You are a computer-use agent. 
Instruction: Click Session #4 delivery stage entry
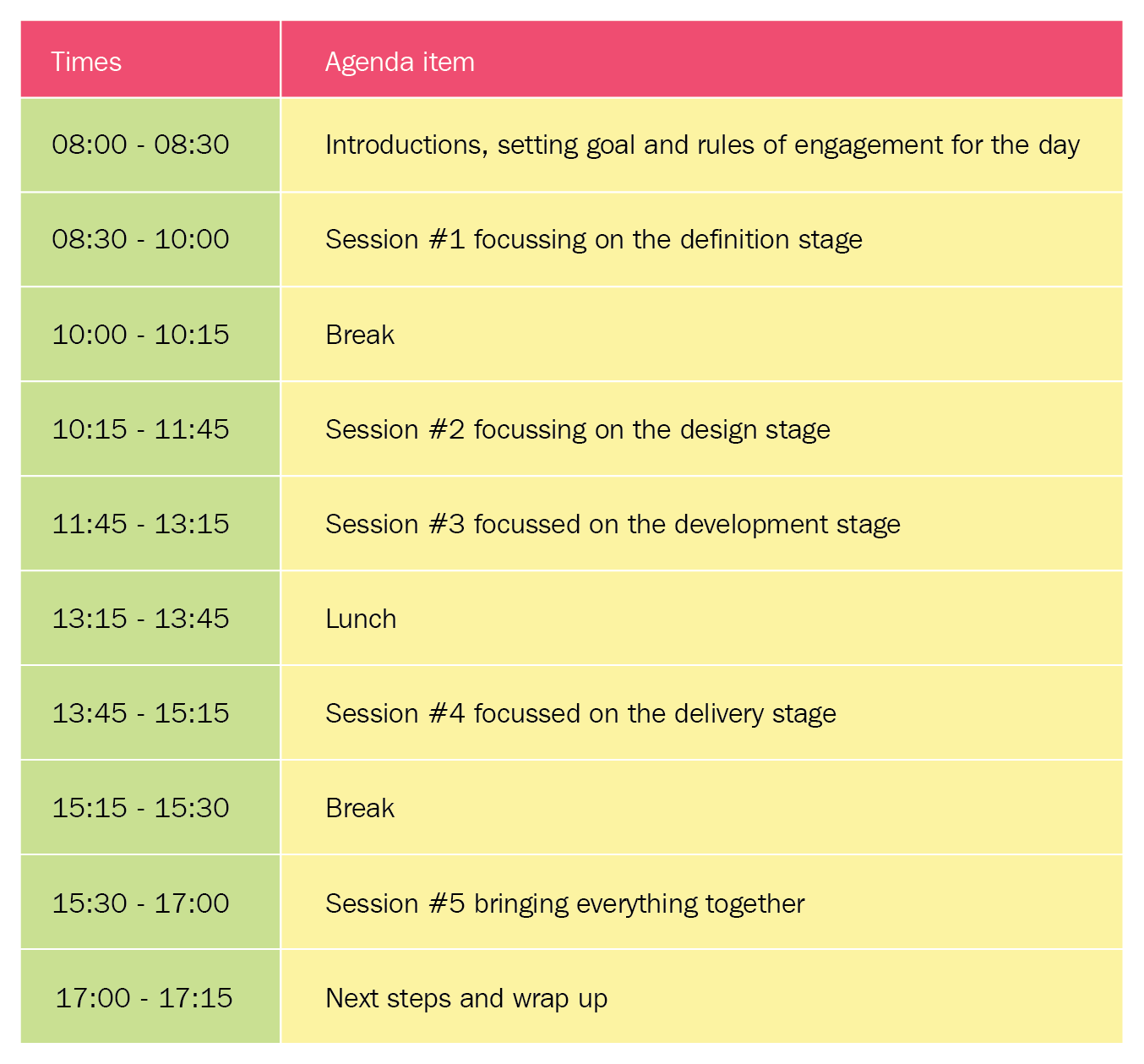(x=580, y=713)
